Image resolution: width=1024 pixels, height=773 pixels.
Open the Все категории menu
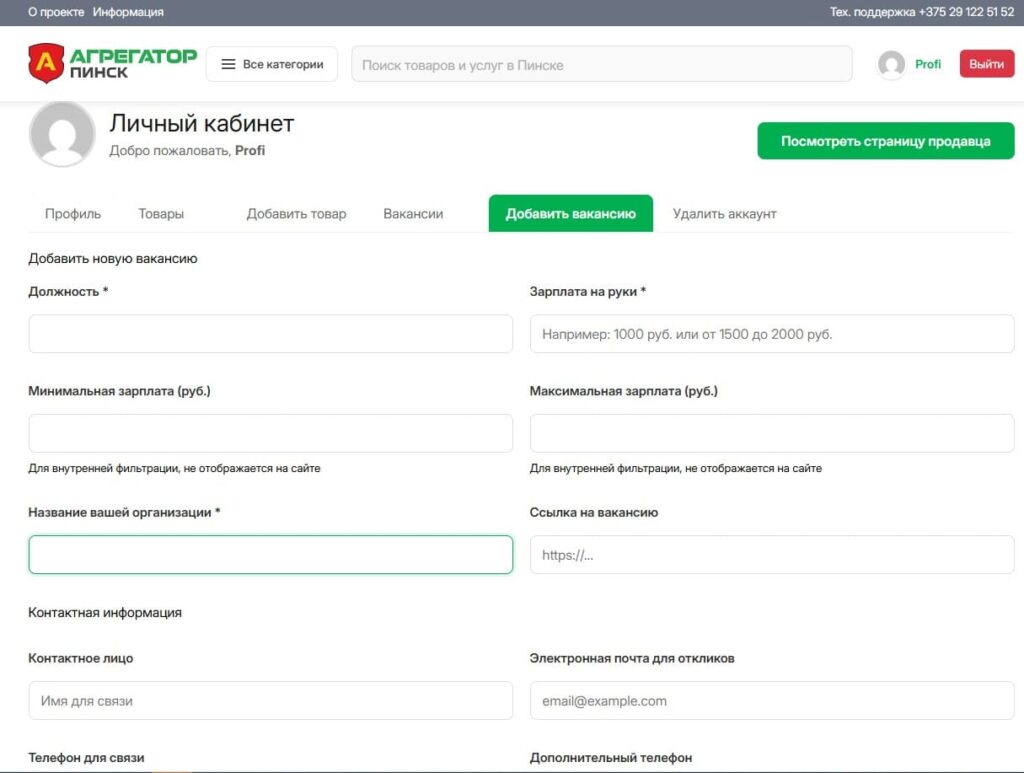click(272, 64)
